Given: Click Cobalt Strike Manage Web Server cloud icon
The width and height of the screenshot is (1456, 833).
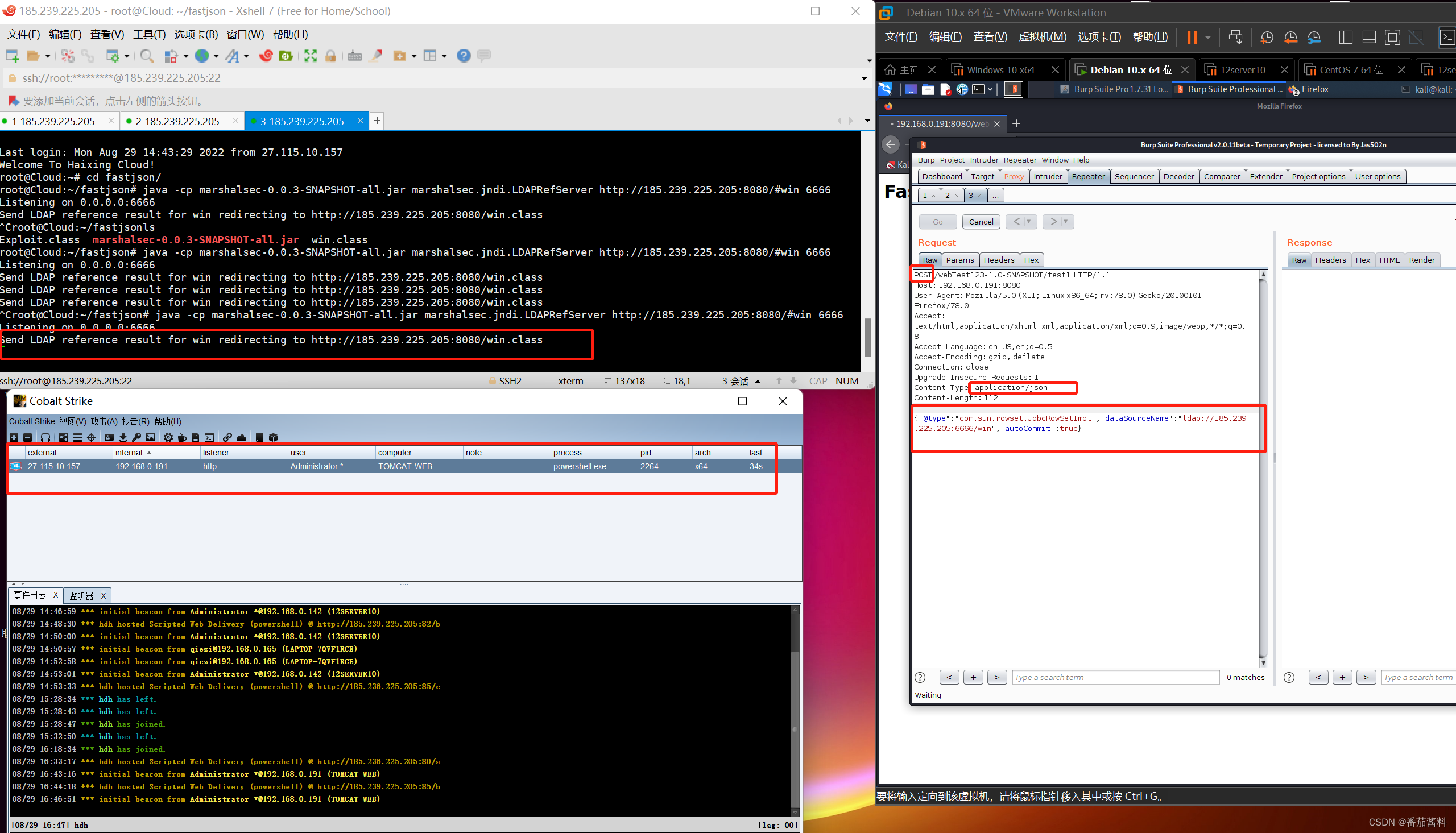Looking at the screenshot, I should 241,437.
